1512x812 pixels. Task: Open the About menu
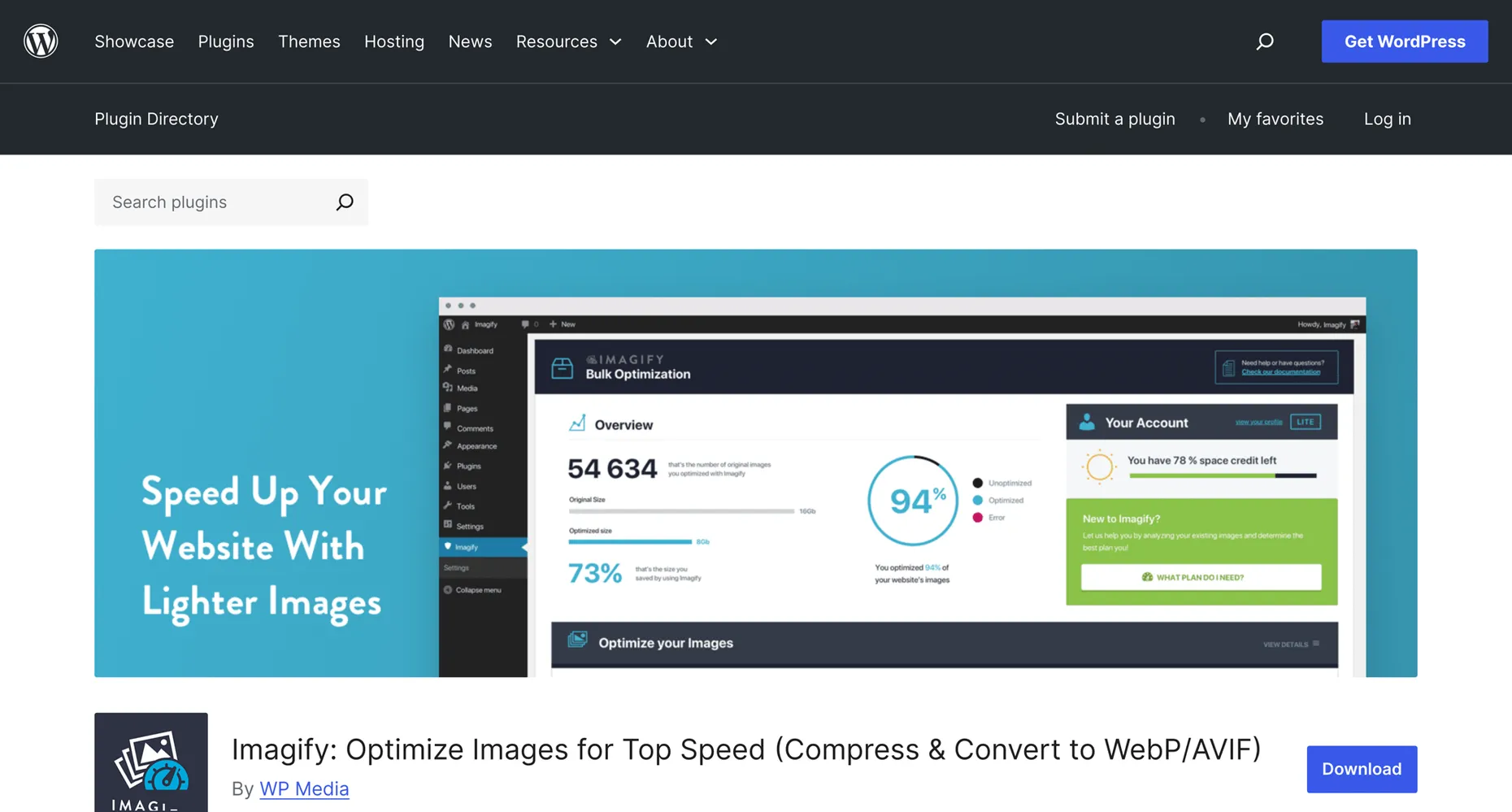pyautogui.click(x=669, y=41)
